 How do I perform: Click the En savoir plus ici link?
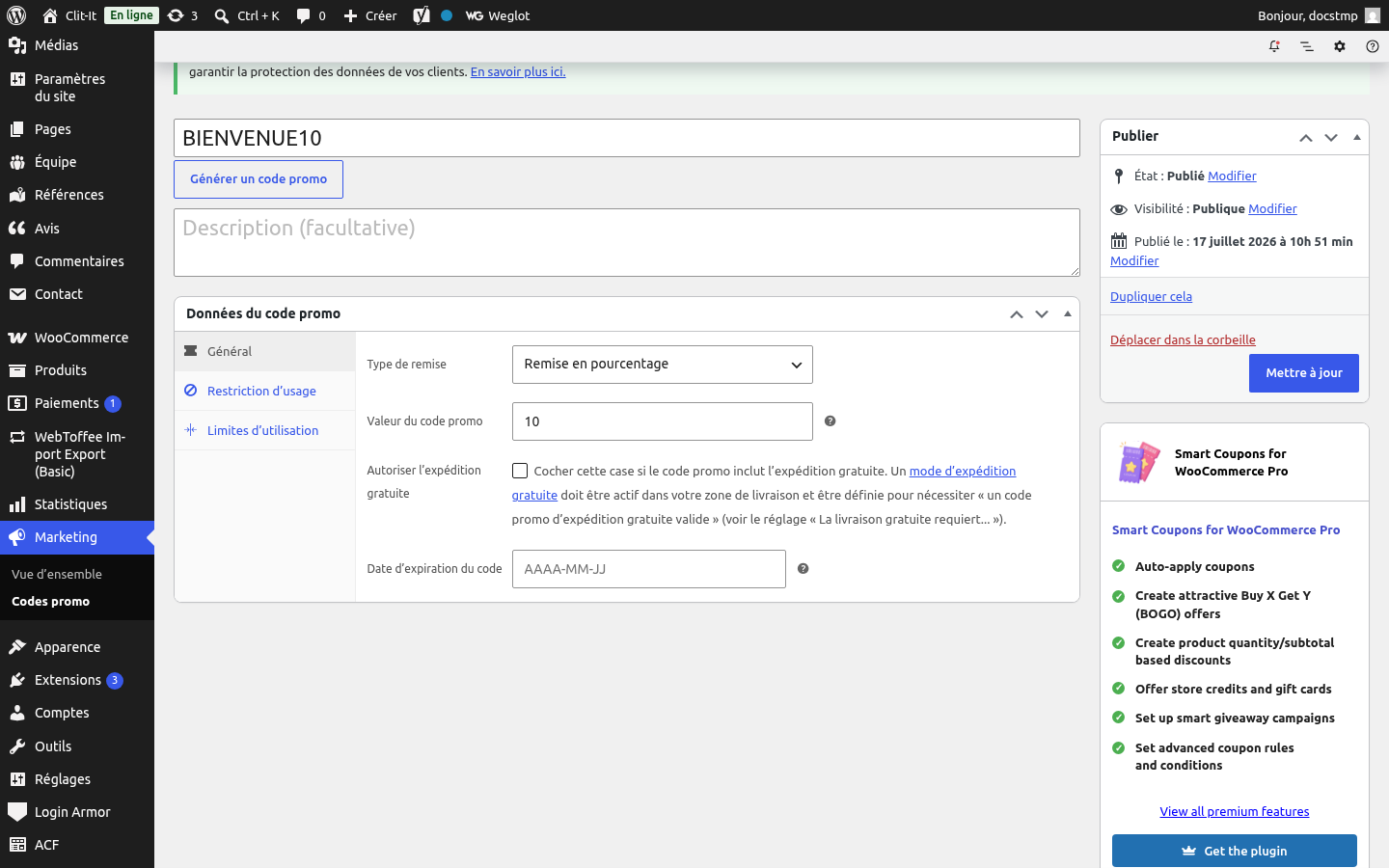(518, 71)
